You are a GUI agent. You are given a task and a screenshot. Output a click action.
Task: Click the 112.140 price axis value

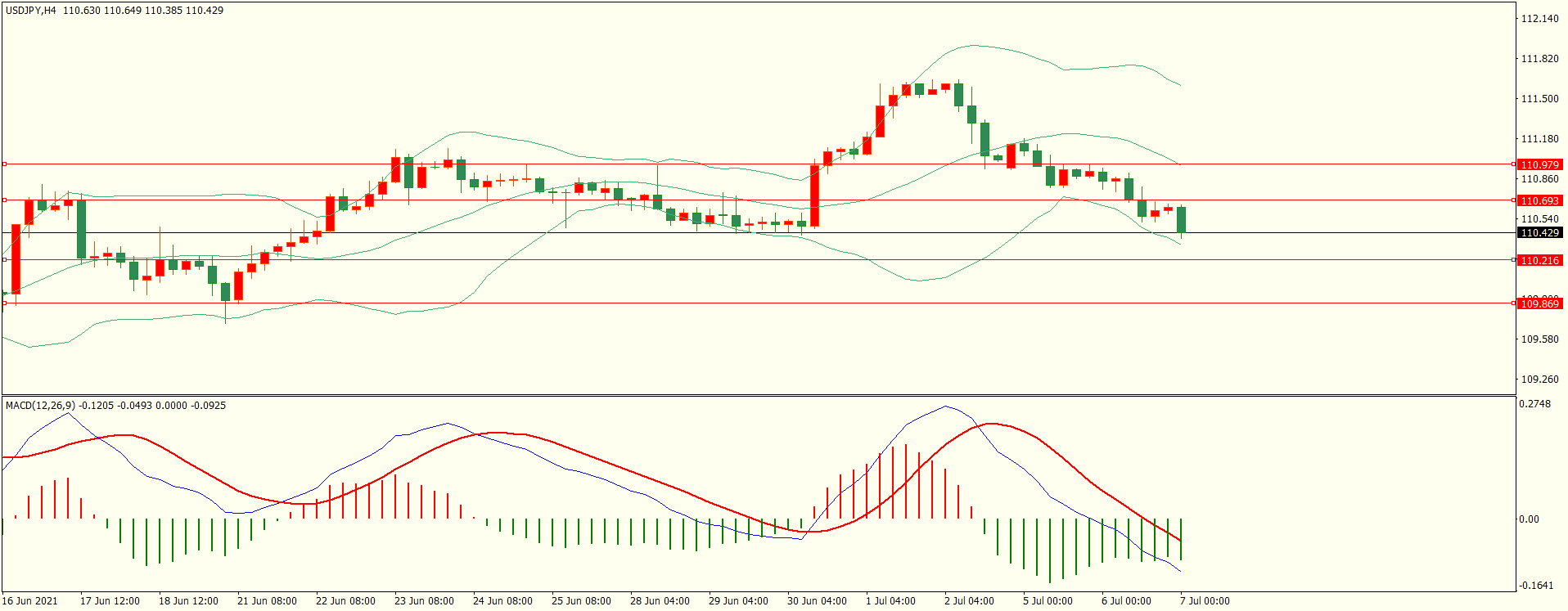click(1539, 19)
